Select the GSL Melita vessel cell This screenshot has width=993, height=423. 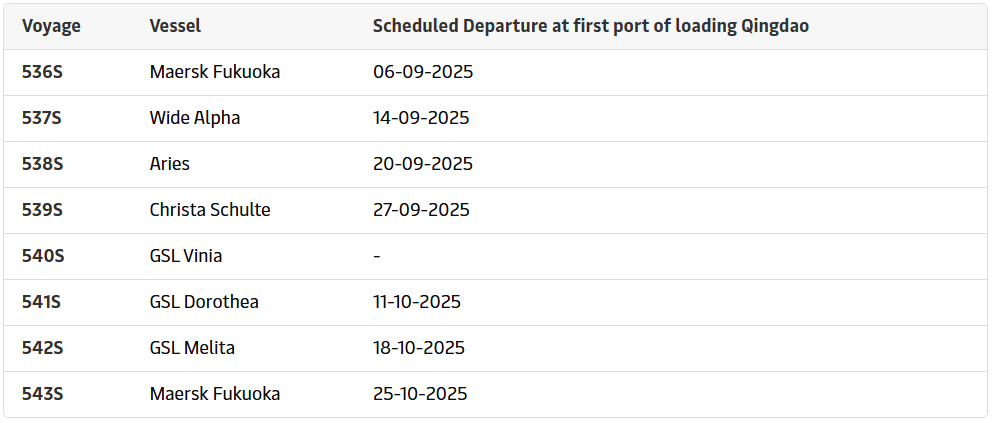point(193,348)
